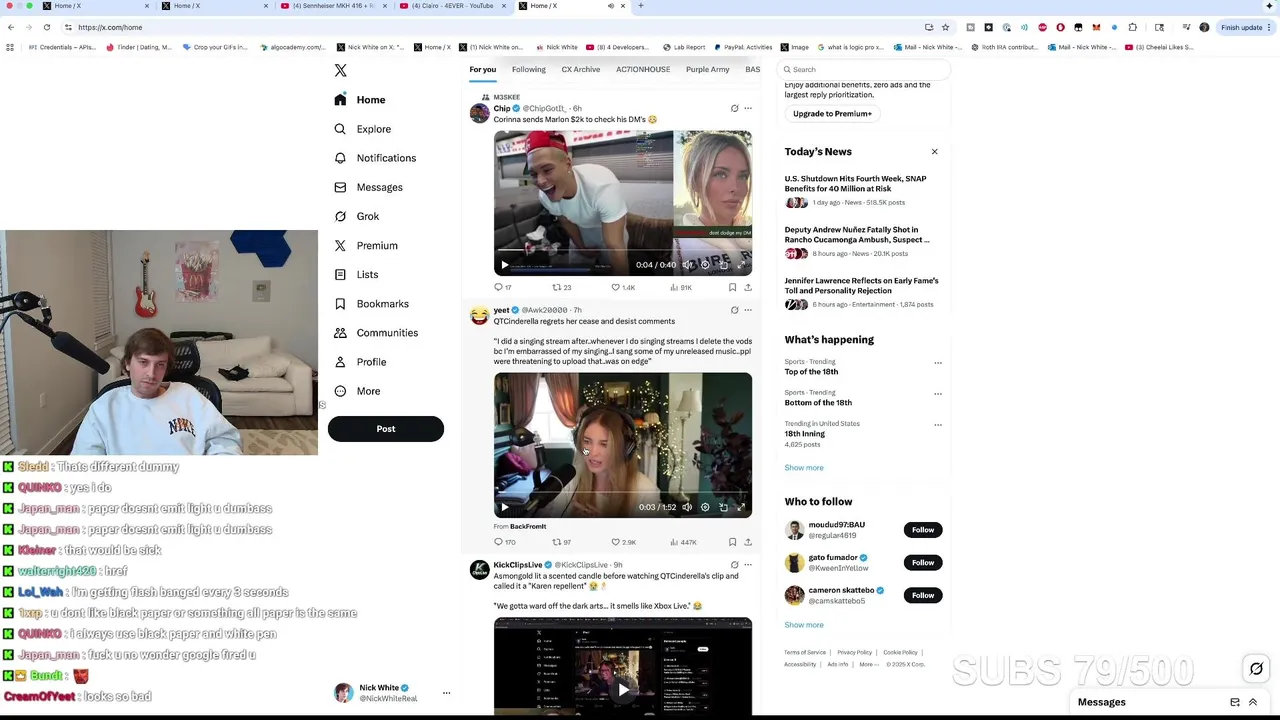
Task: Enter fullscreen on yeet's video
Action: [x=741, y=507]
